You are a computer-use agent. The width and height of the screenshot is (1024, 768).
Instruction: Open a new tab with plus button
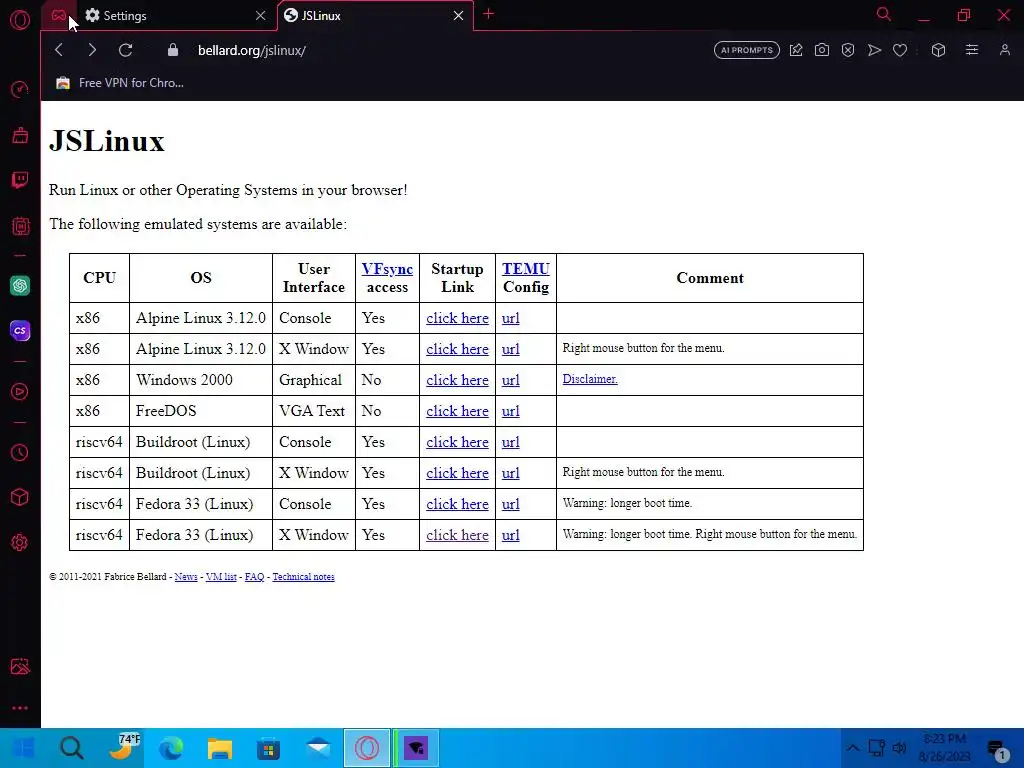pos(488,14)
